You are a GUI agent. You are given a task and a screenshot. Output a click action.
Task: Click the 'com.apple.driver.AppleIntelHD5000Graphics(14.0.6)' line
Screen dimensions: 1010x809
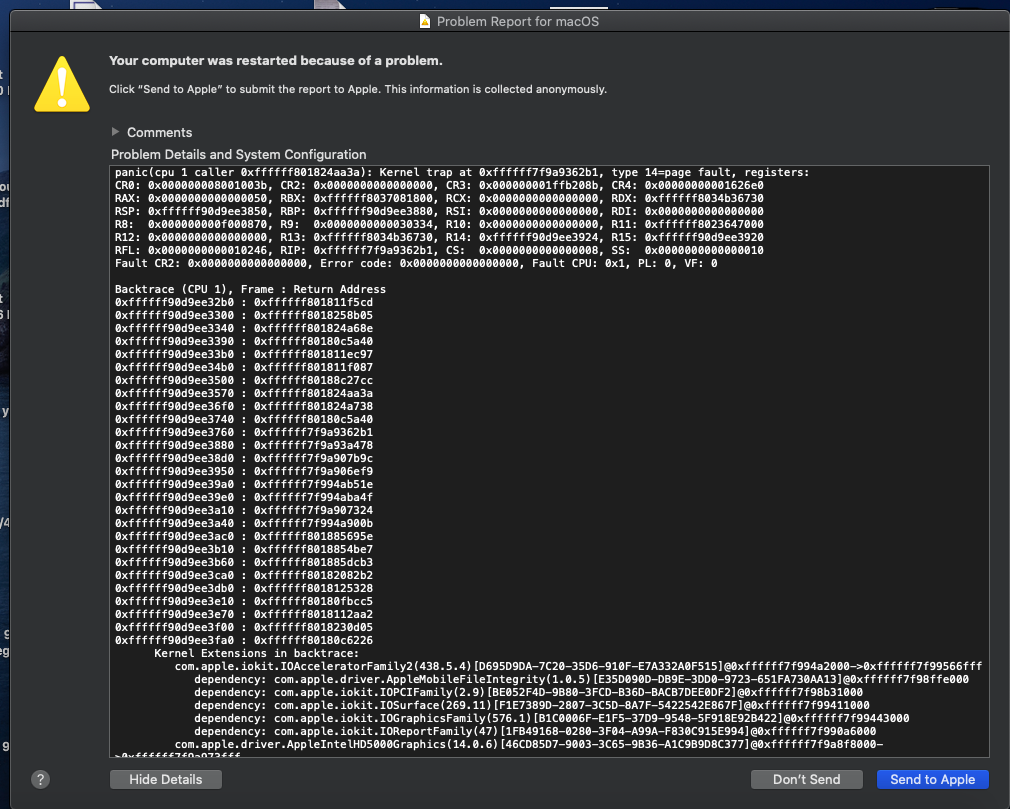click(x=529, y=745)
